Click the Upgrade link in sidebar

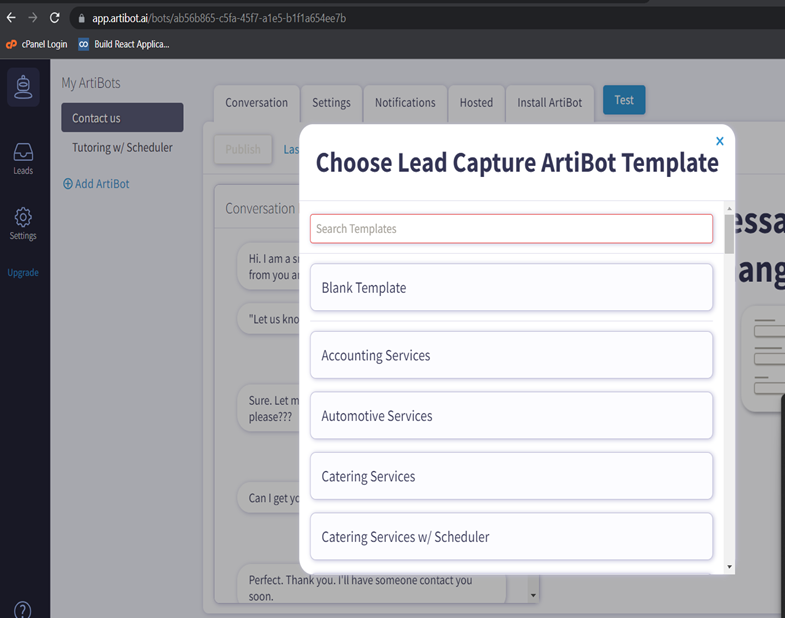click(x=23, y=273)
